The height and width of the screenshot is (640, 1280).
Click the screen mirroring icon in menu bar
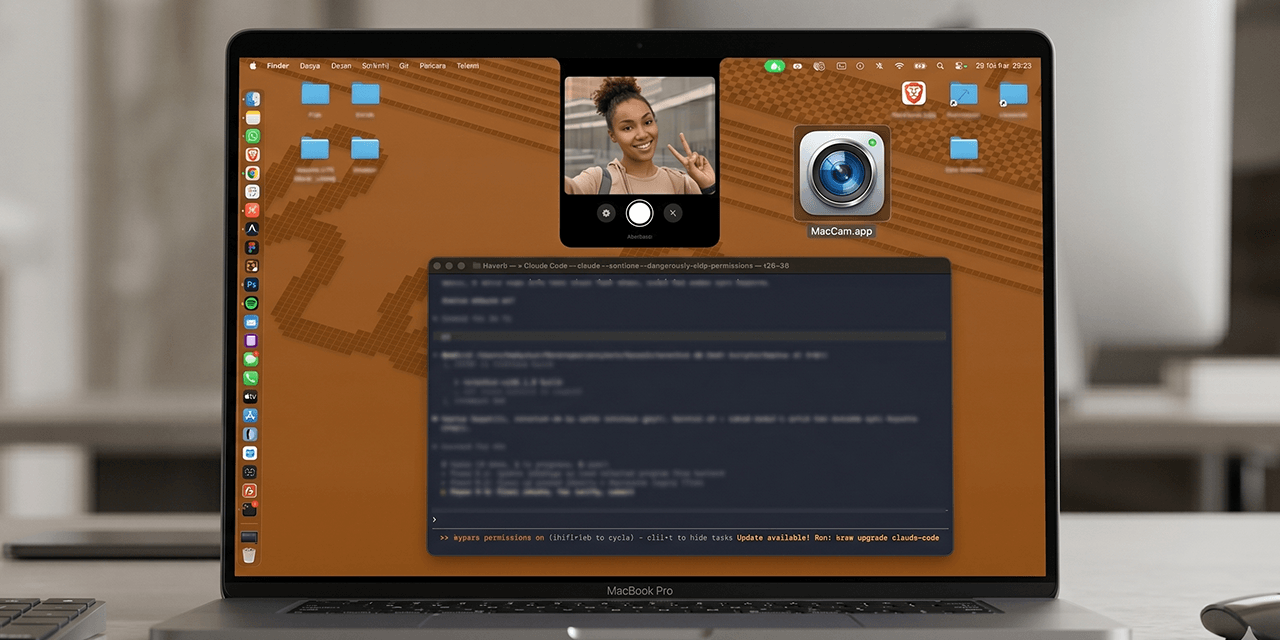pyautogui.click(x=841, y=66)
